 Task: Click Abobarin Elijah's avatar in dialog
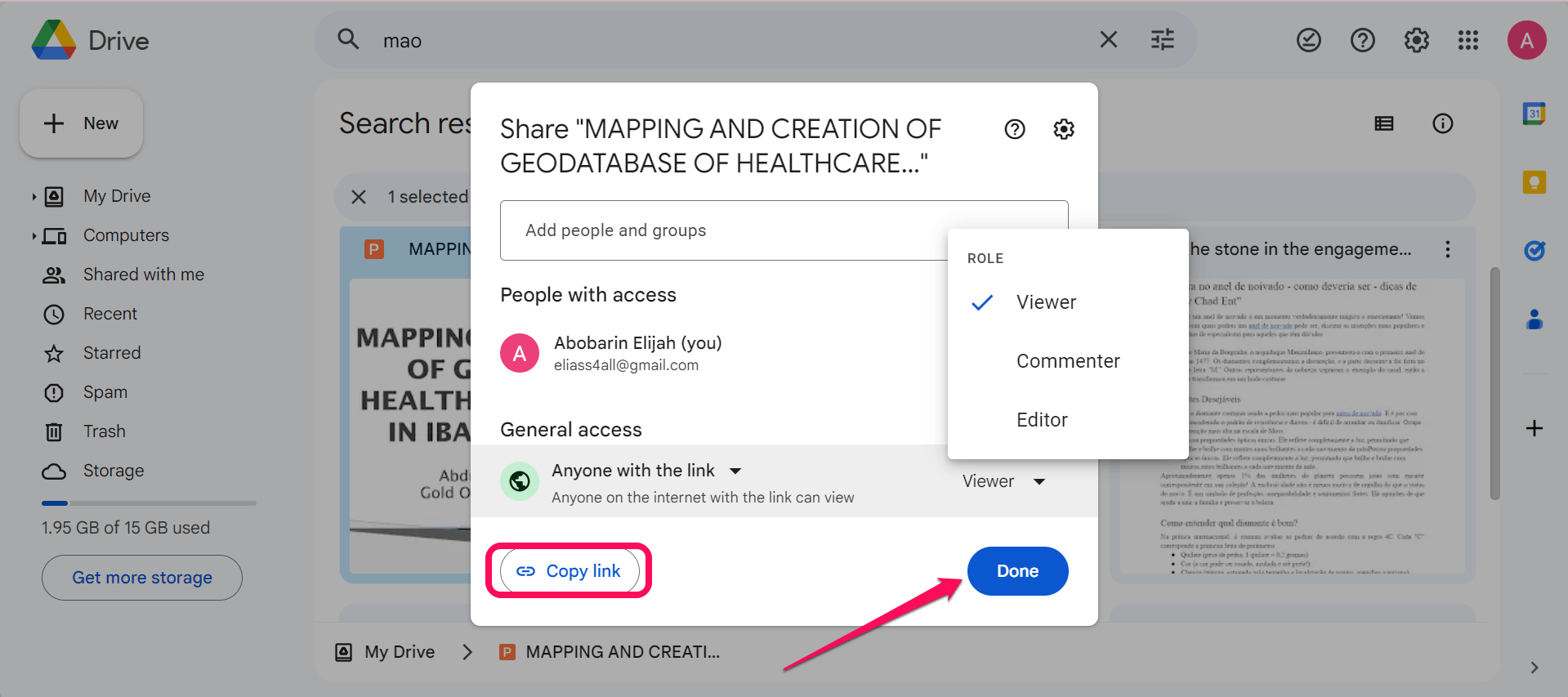click(x=519, y=353)
